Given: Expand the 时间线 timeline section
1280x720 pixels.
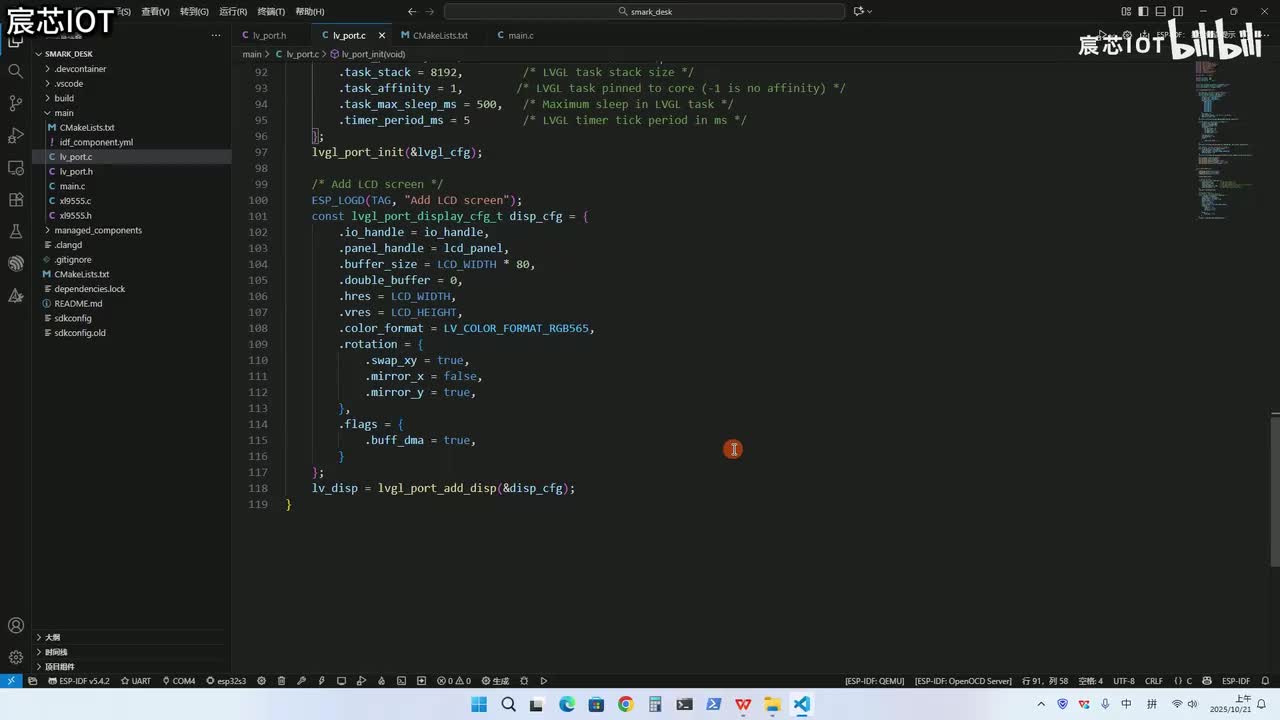Looking at the screenshot, I should pyautogui.click(x=132, y=652).
